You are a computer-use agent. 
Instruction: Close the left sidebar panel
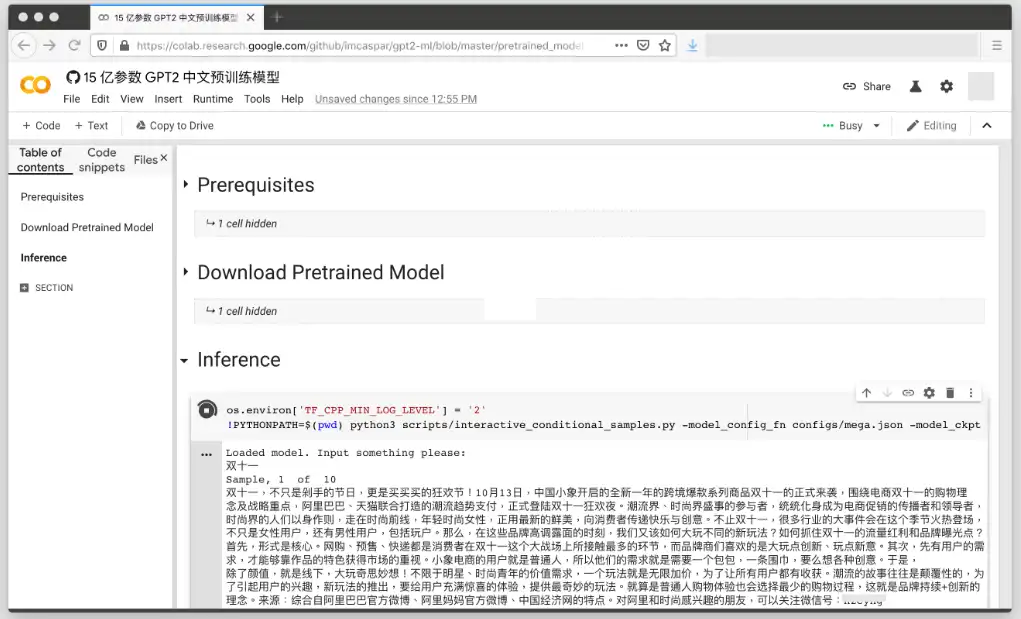[163, 158]
